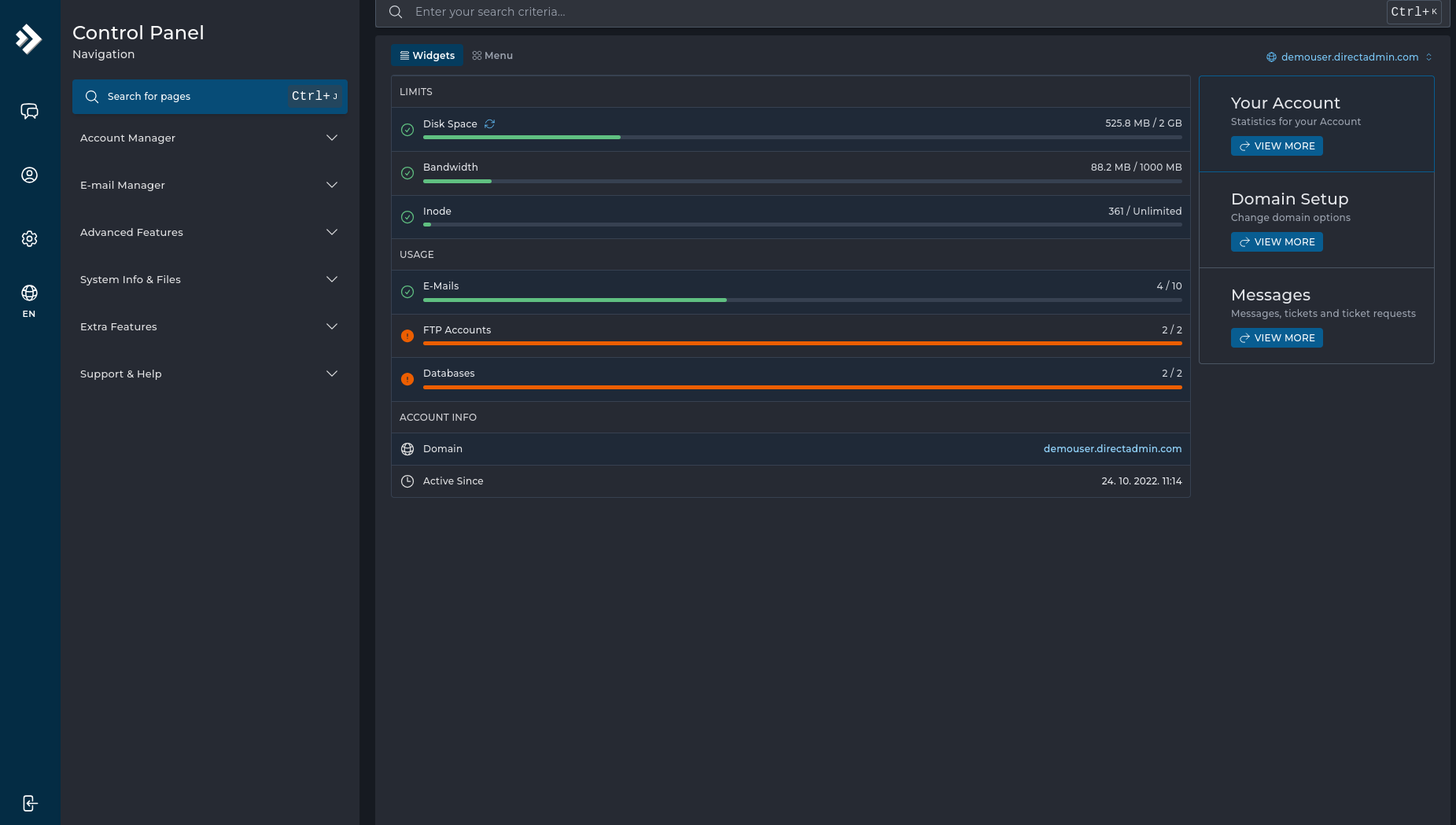
Task: Click the Bandwidth label
Action: tap(451, 167)
